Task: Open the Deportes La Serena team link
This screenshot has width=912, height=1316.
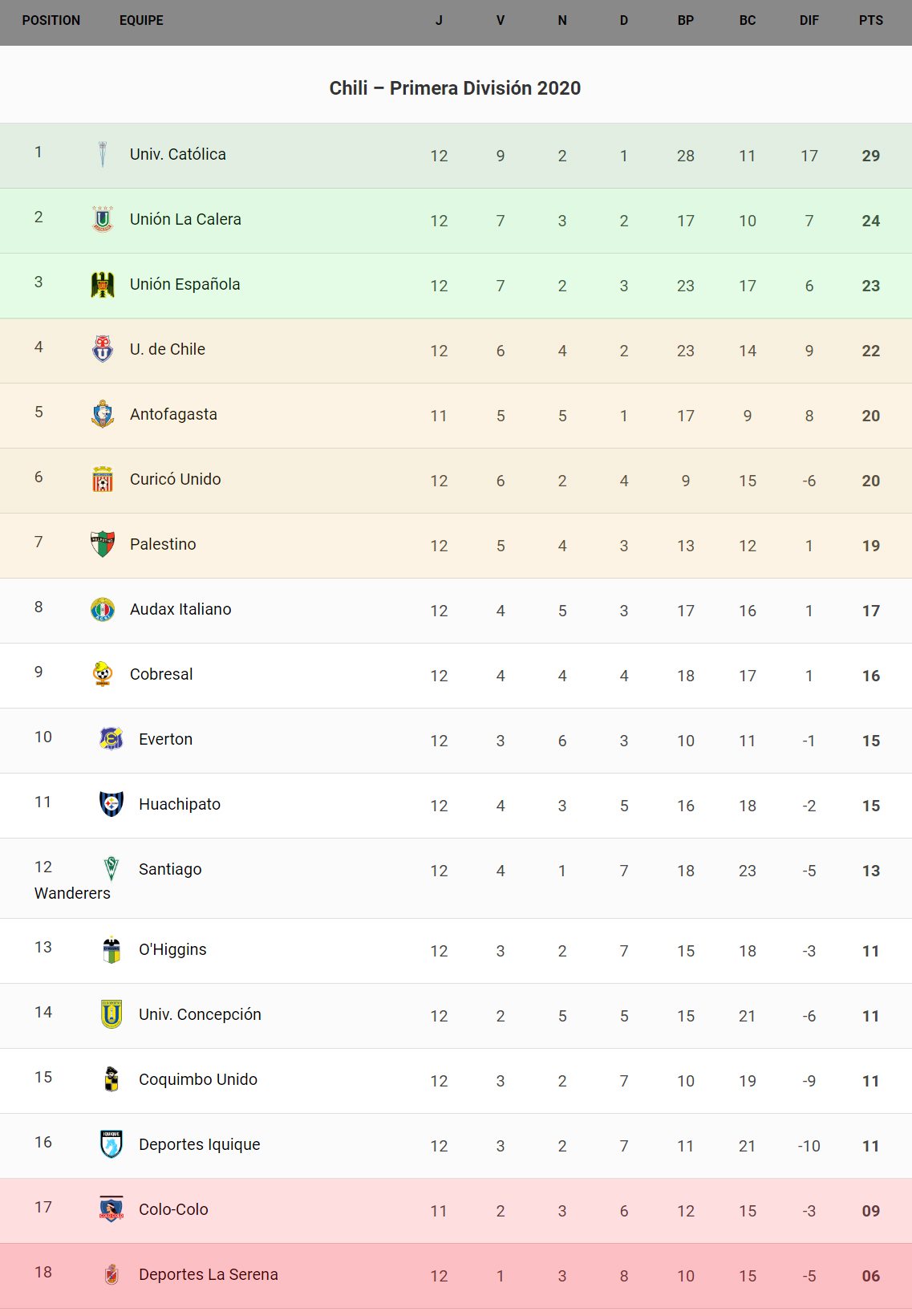Action: [208, 1274]
